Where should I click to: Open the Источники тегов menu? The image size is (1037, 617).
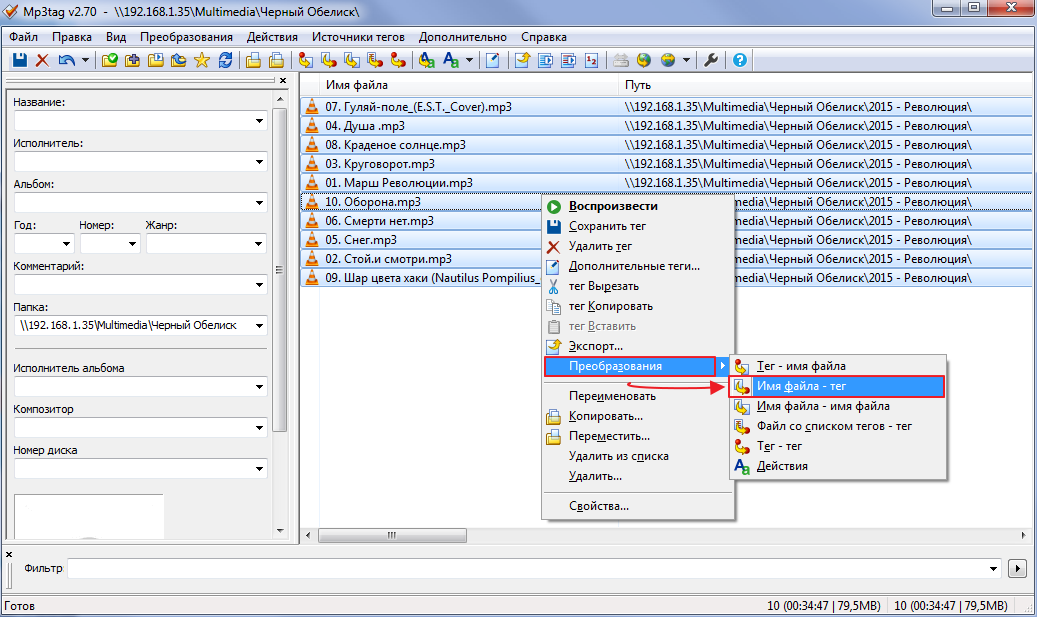(358, 37)
